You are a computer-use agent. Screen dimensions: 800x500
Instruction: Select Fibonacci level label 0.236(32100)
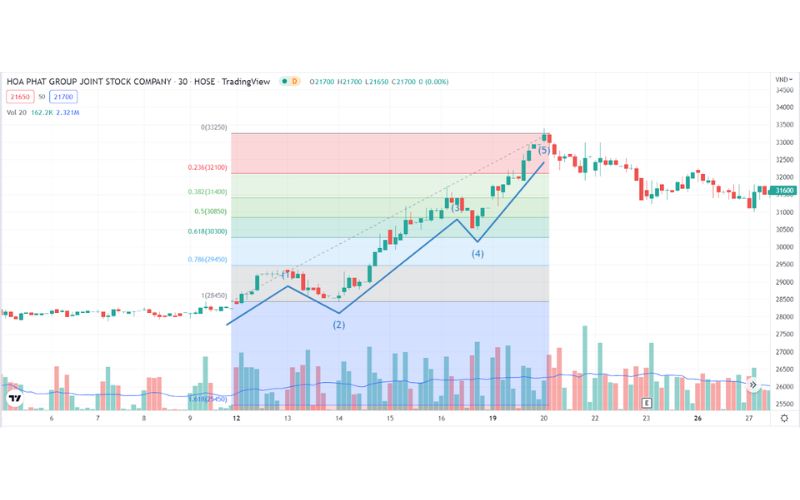pyautogui.click(x=207, y=167)
